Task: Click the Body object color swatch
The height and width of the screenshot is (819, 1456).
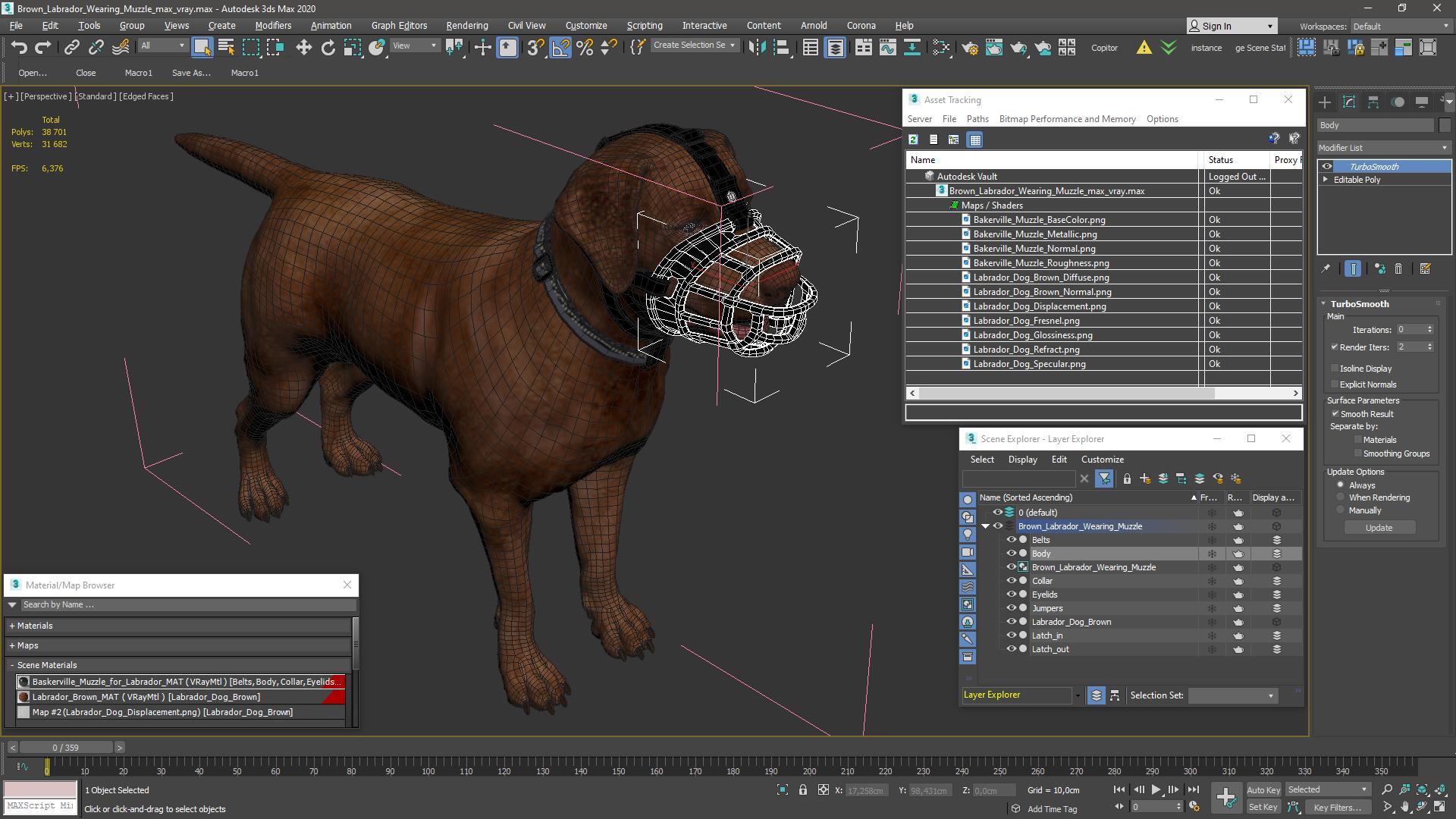Action: point(1444,125)
